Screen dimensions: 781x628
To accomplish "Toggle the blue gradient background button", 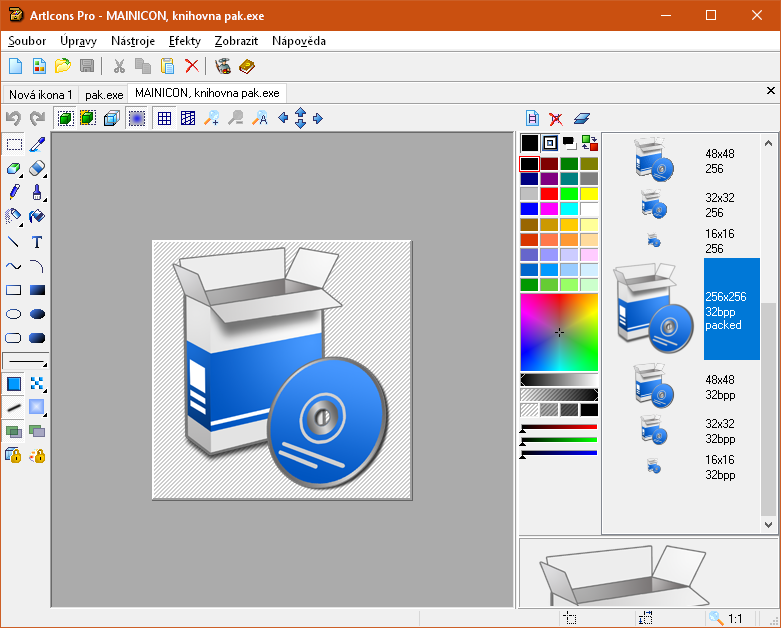I will pos(136,118).
